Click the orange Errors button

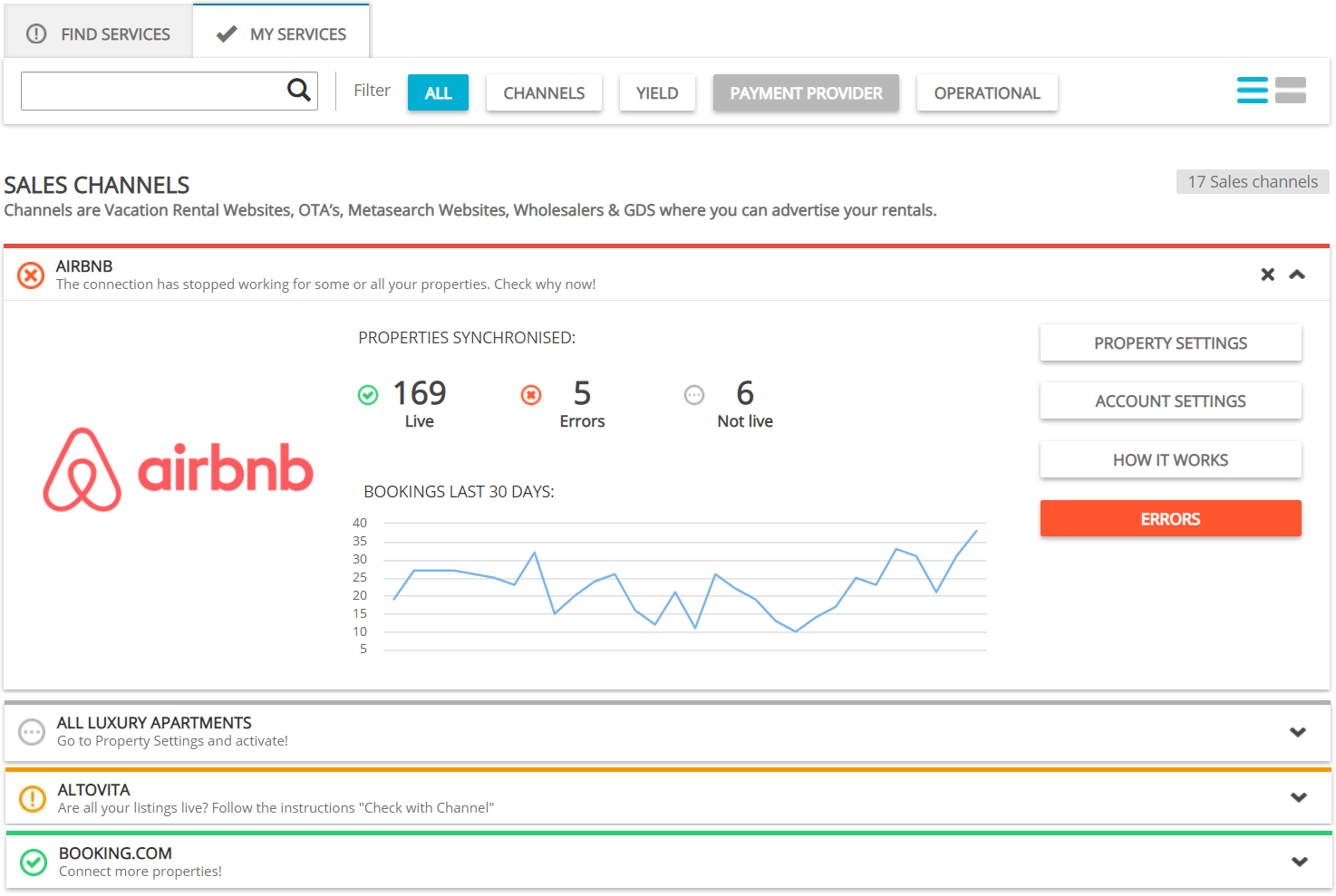point(1170,518)
